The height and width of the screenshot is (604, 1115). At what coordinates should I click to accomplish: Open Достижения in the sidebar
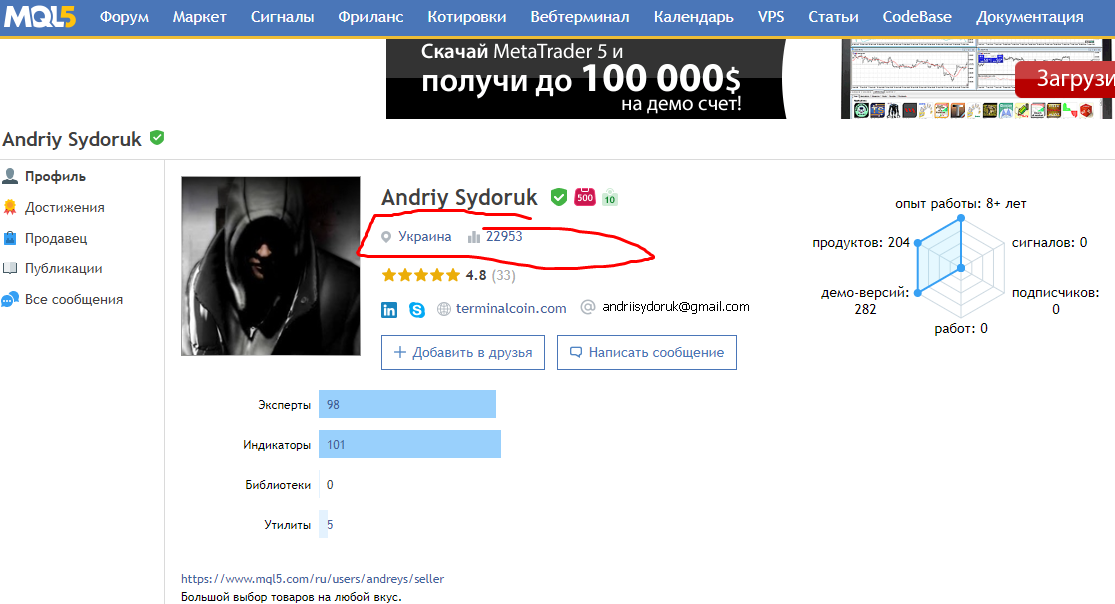tap(65, 208)
